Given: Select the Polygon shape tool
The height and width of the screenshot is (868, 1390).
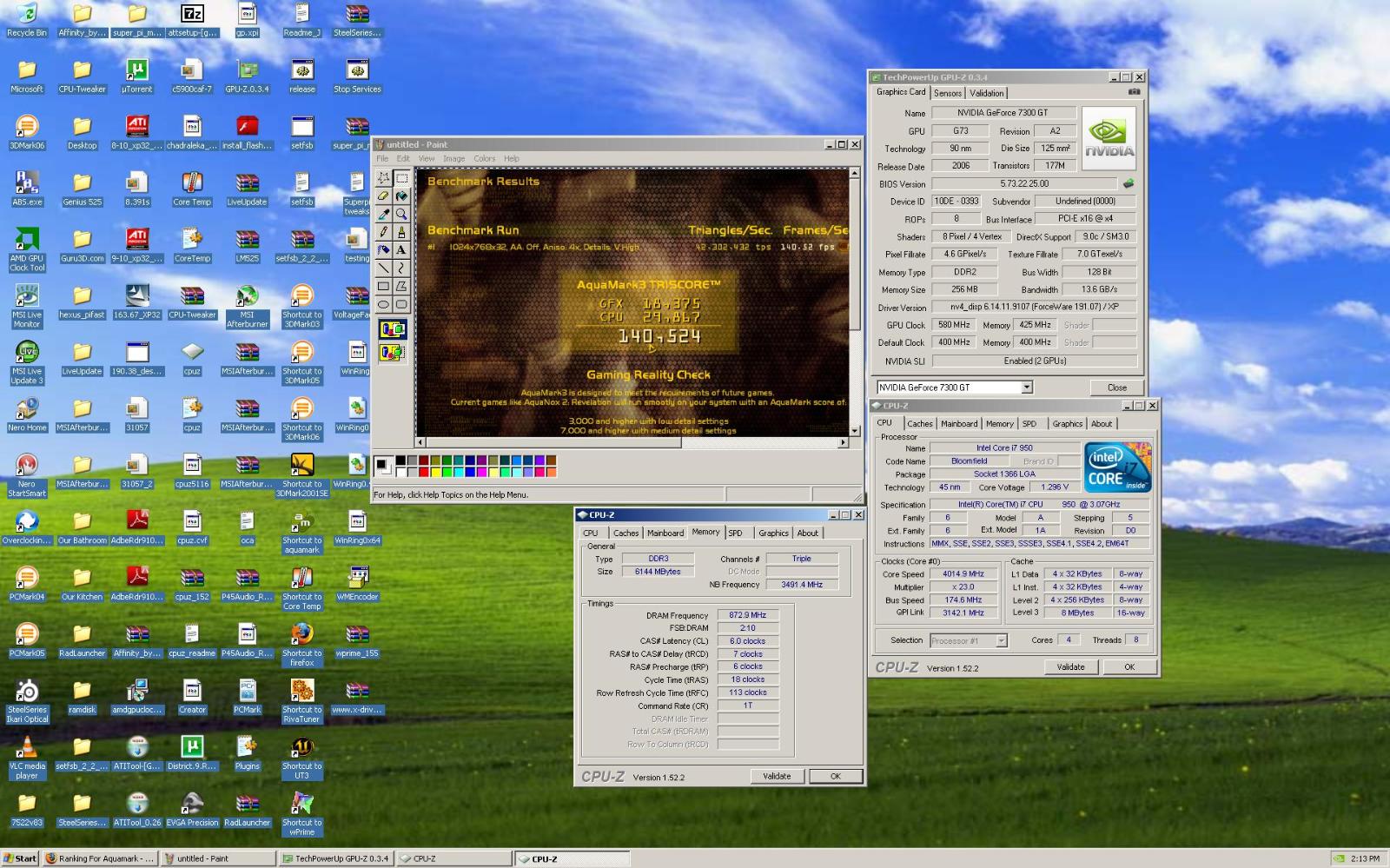Looking at the screenshot, I should [401, 287].
